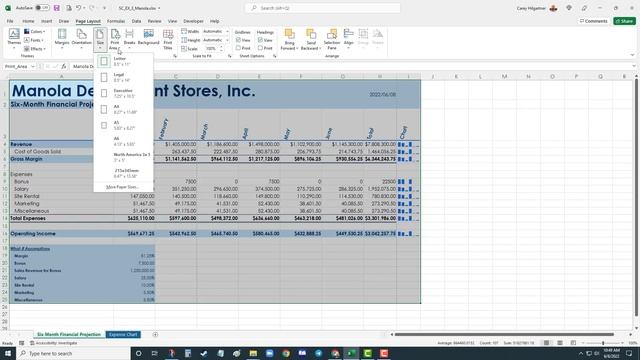Select A5 paper size
Viewport: 640px width, 360px height.
[123, 125]
